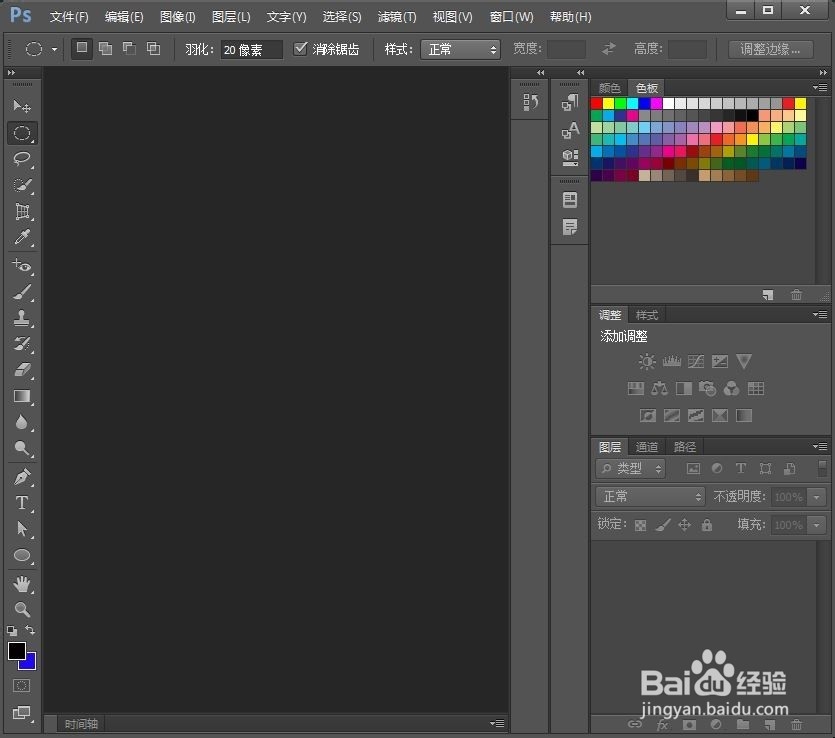835x738 pixels.
Task: Select the Hand tool
Action: tap(22, 584)
